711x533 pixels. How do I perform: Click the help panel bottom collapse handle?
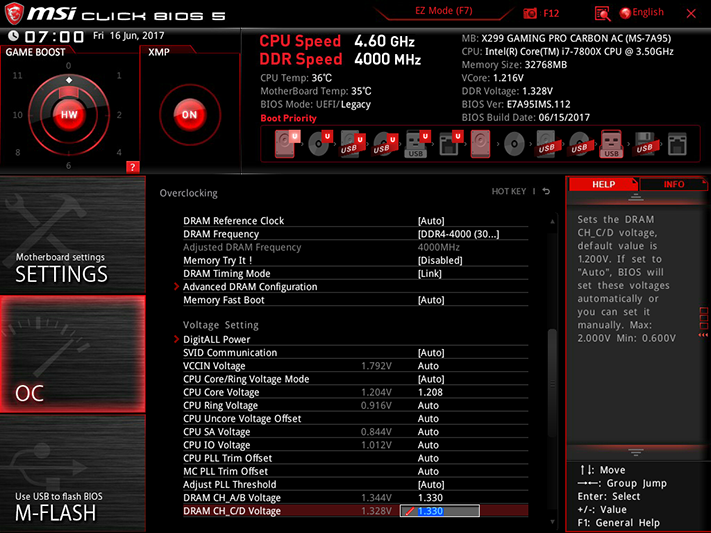636,452
